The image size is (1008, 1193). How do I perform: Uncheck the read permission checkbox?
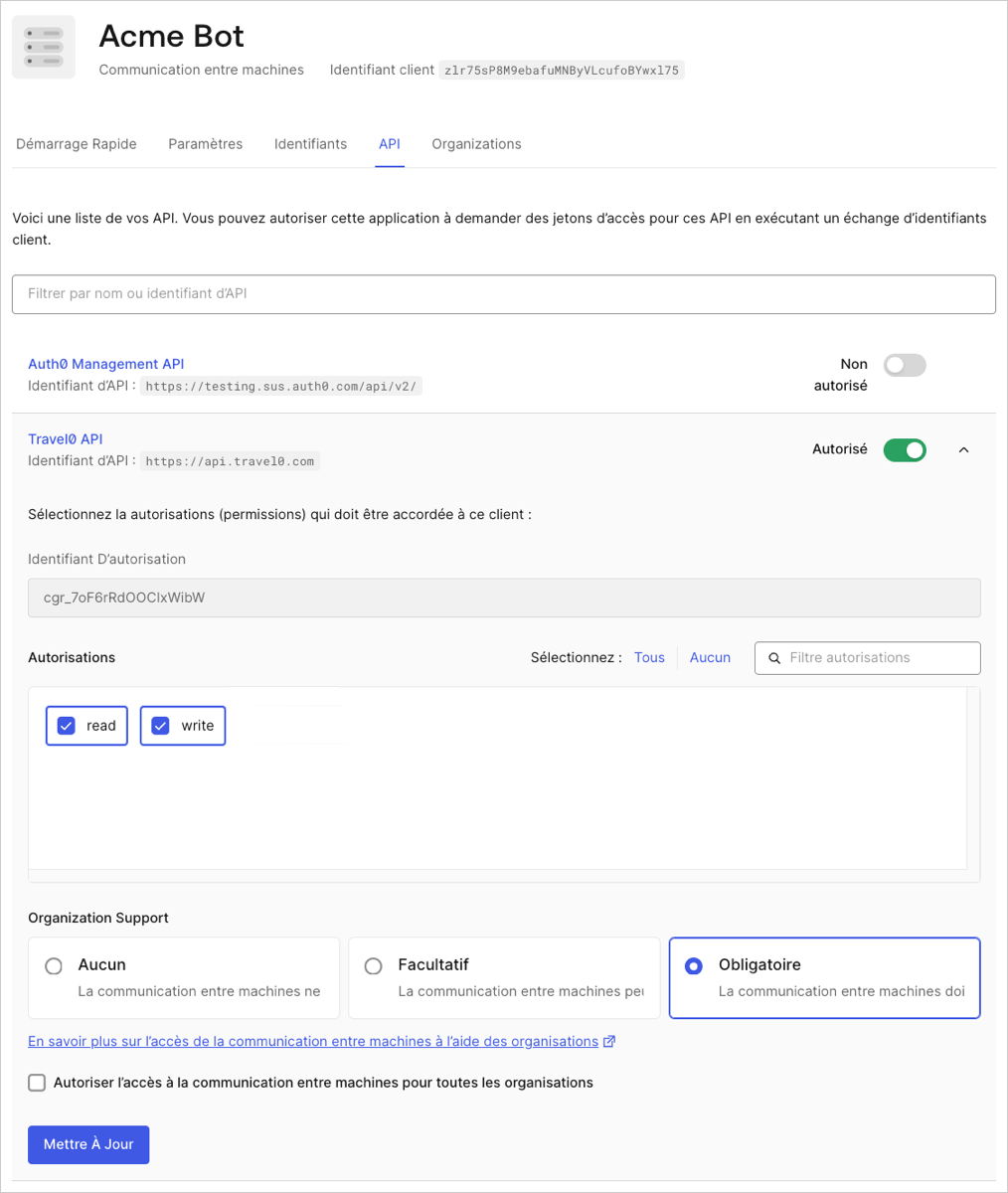click(x=67, y=726)
